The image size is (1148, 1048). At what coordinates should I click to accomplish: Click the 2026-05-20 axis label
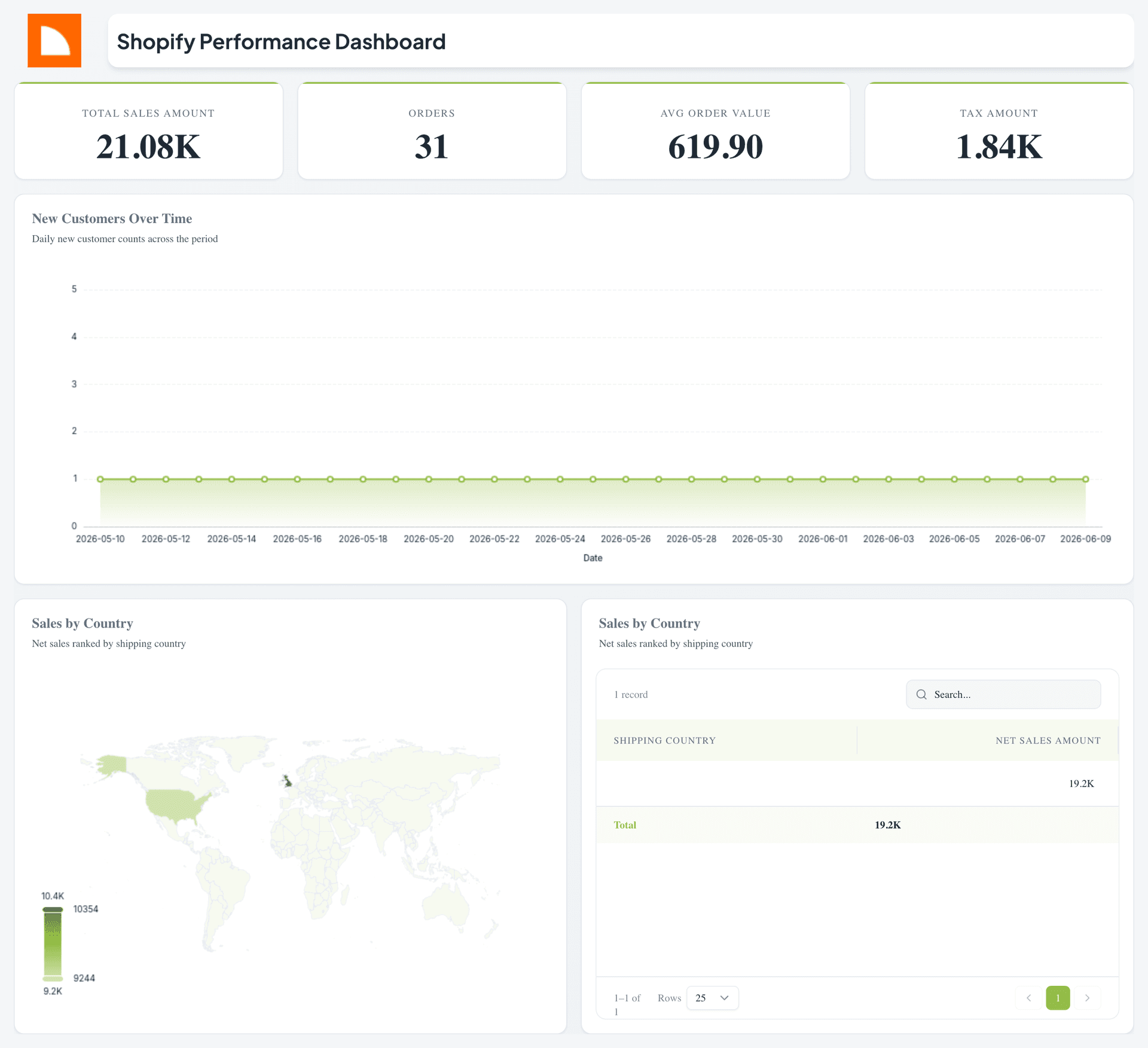click(x=429, y=539)
